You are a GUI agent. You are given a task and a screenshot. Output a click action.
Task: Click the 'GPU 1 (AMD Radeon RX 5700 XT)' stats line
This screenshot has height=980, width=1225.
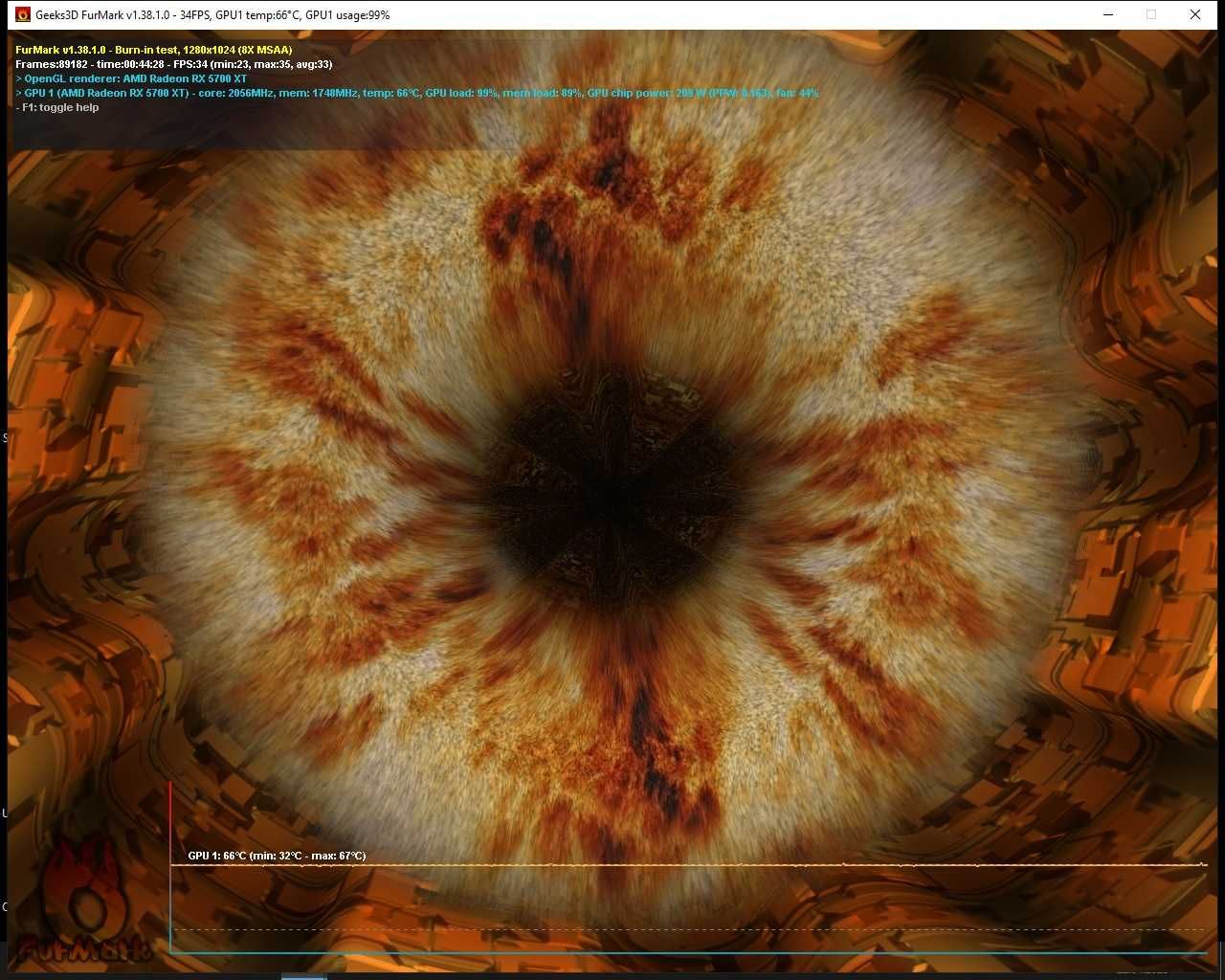coord(417,93)
